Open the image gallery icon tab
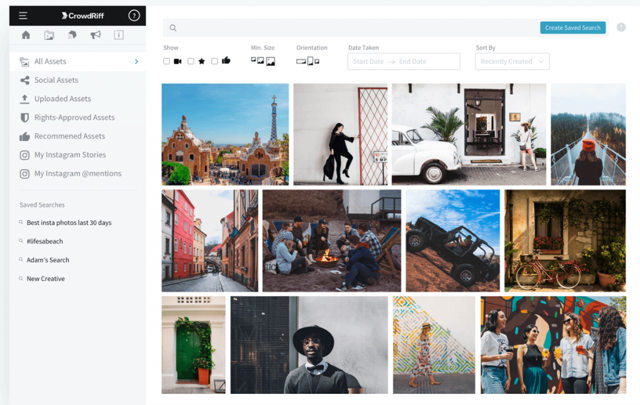 tap(49, 35)
